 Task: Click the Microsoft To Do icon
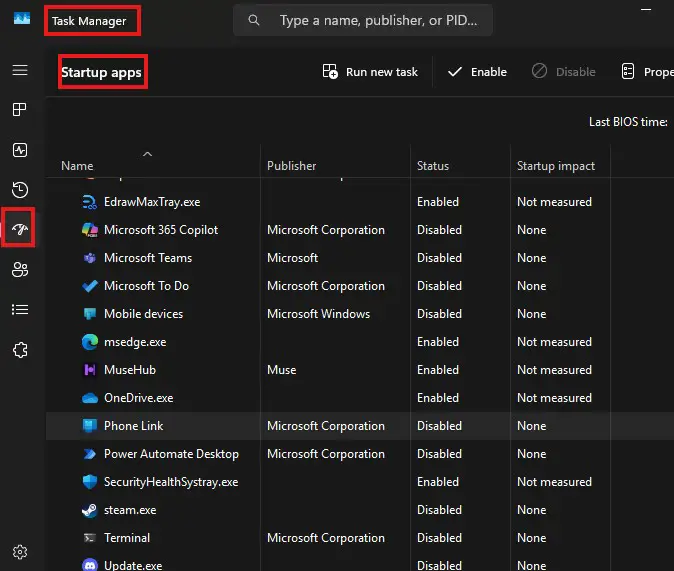pos(89,286)
